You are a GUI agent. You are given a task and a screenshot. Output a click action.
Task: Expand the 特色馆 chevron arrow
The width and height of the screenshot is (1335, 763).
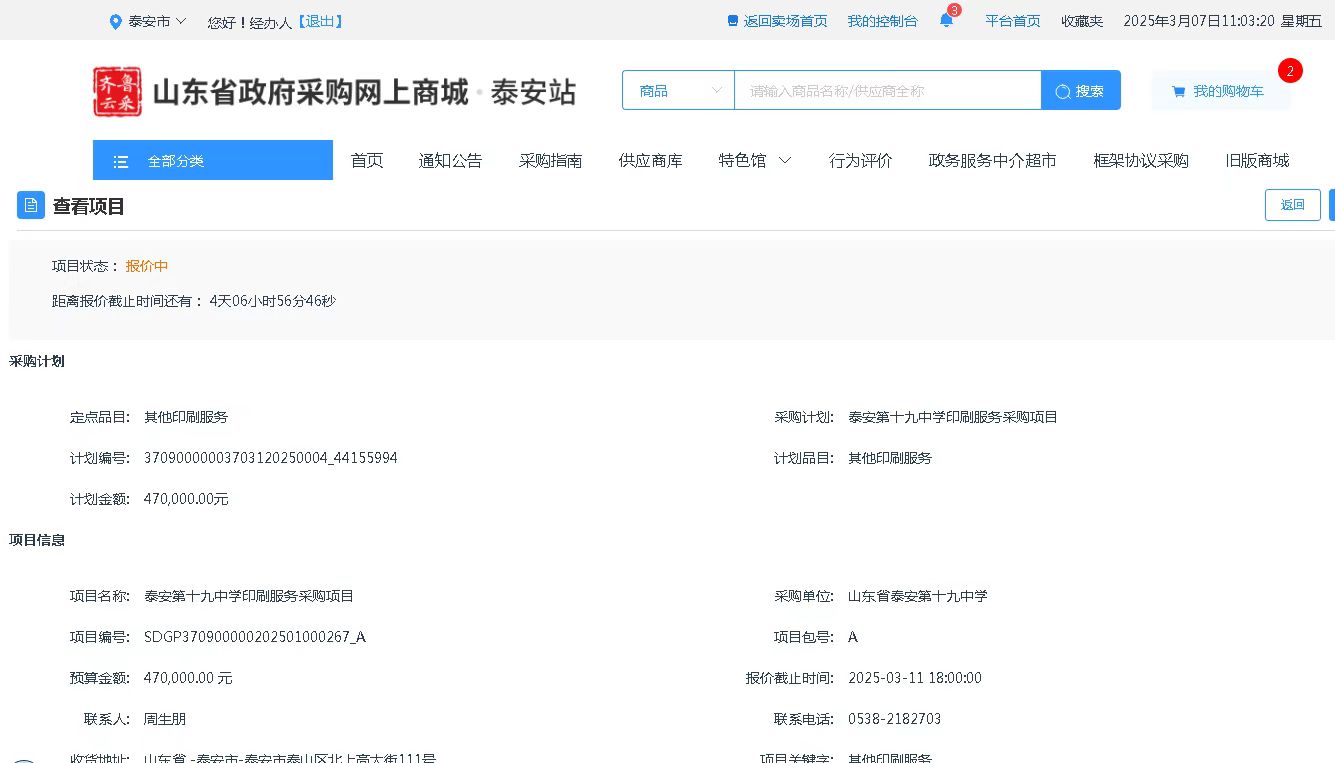[785, 160]
